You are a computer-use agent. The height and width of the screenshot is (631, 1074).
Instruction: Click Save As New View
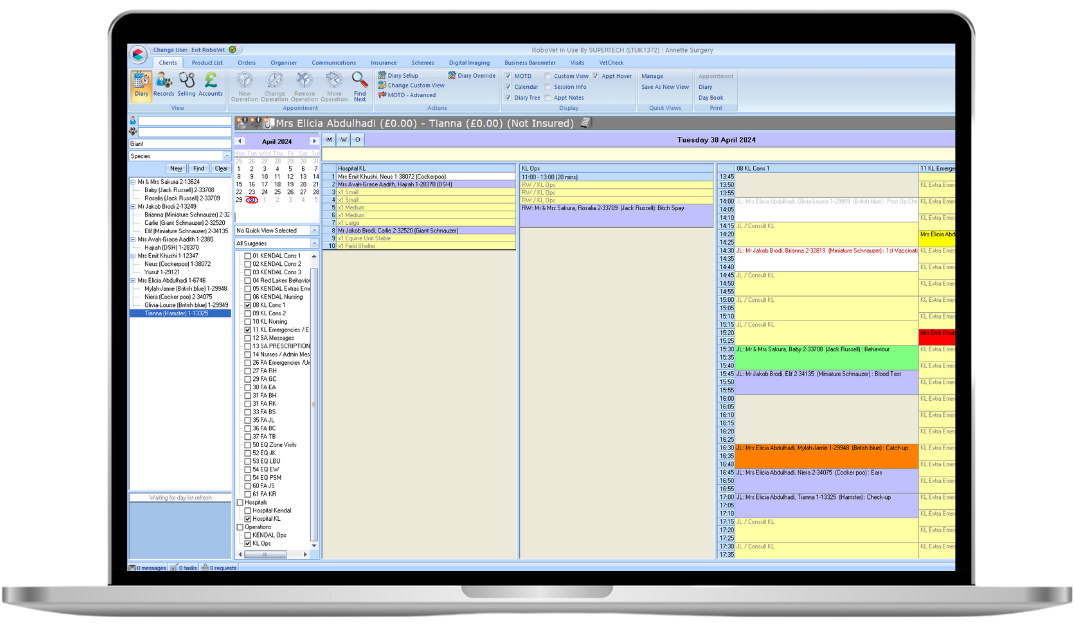pos(666,87)
